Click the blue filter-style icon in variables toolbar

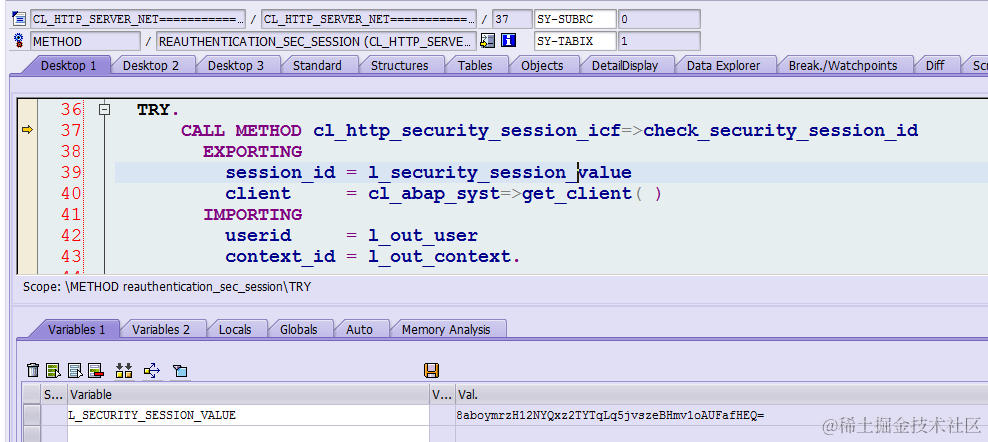point(180,370)
